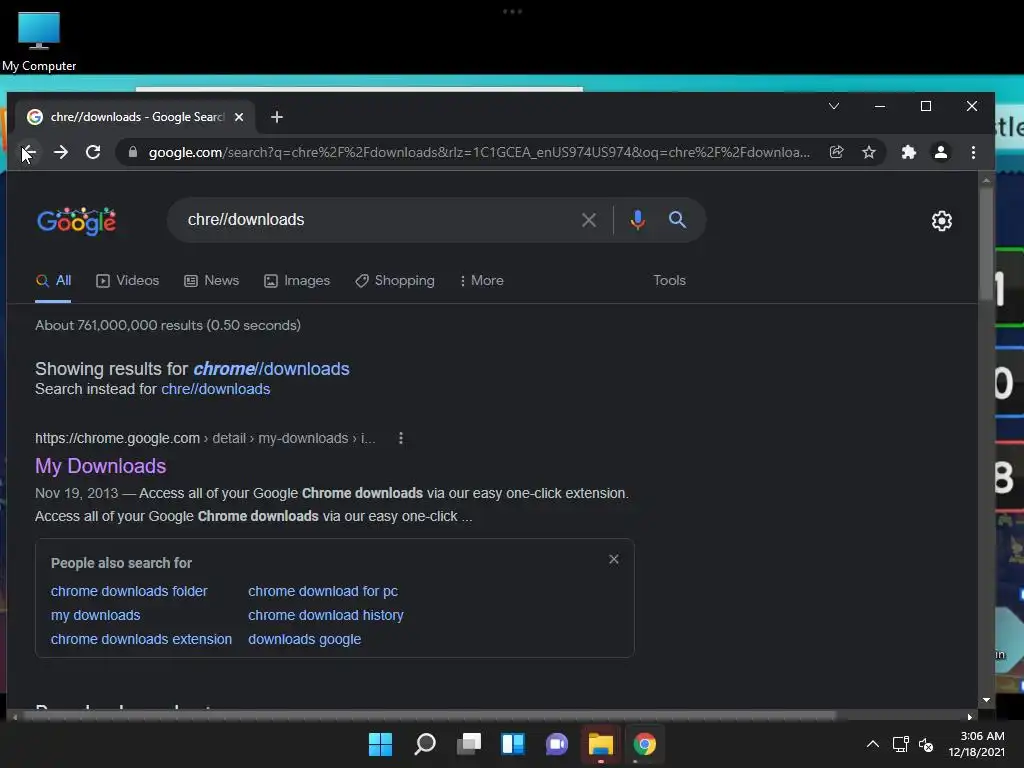This screenshot has width=1024, height=768.
Task: Search chrome download history
Action: (326, 615)
